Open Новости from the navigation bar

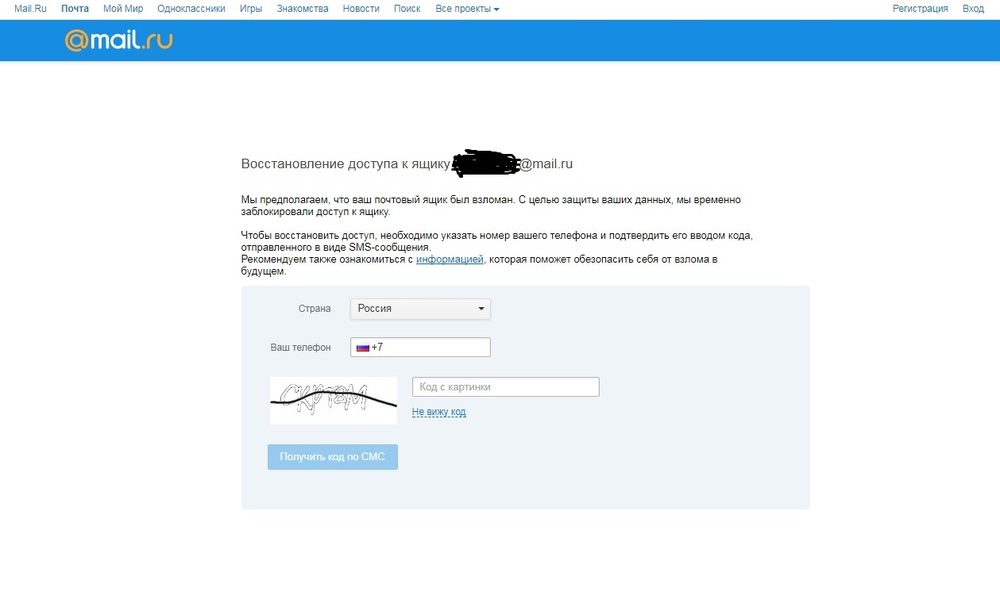pyautogui.click(x=361, y=9)
